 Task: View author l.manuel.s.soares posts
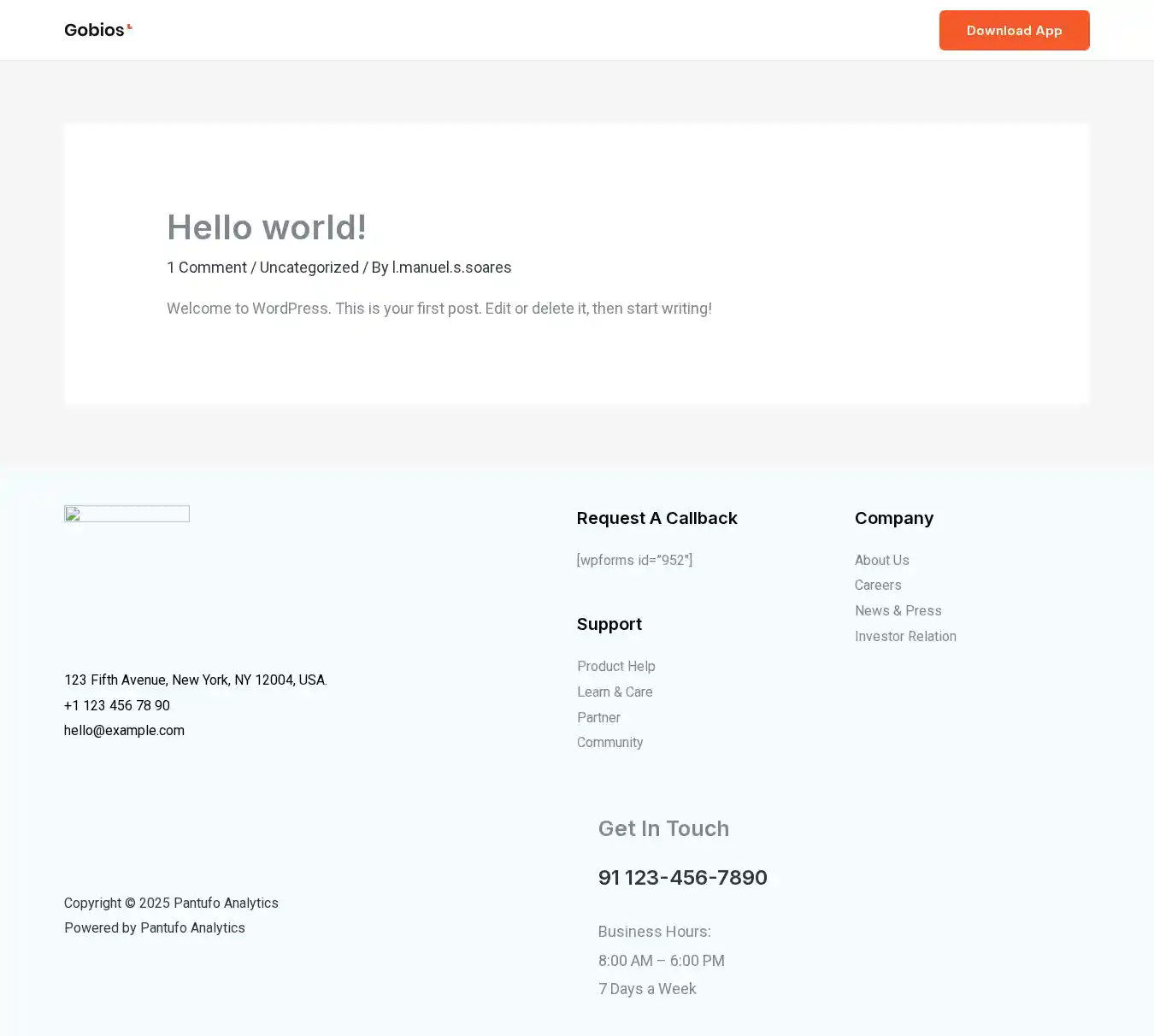coord(451,268)
